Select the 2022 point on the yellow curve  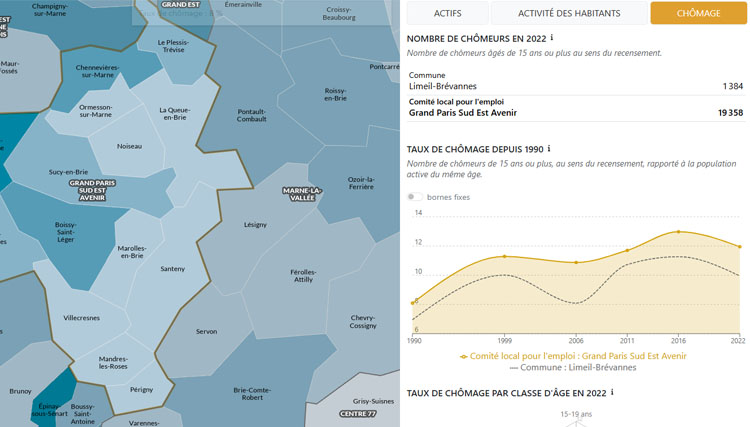point(739,246)
